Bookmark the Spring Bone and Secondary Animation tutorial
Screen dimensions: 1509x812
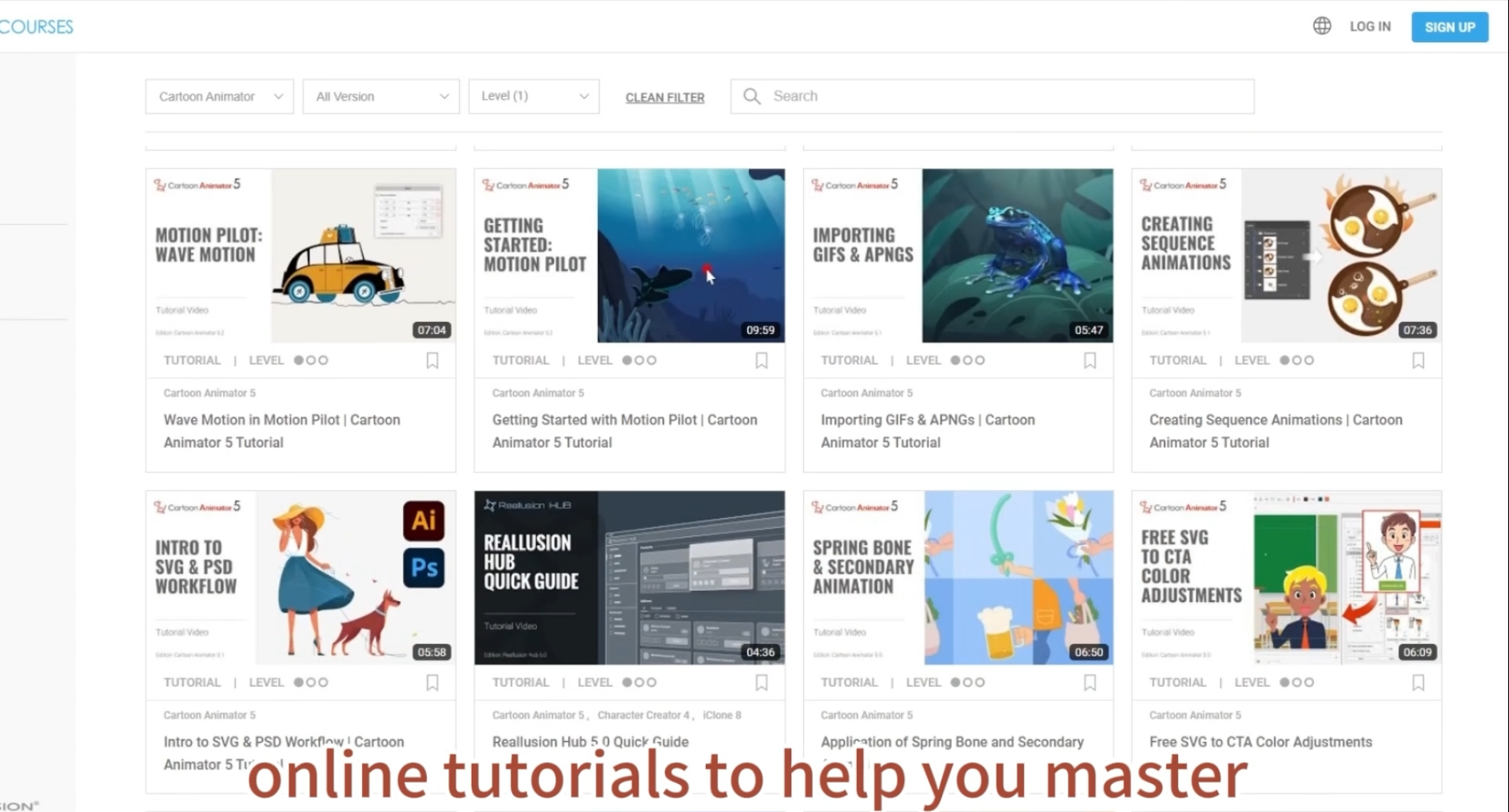coord(1089,683)
